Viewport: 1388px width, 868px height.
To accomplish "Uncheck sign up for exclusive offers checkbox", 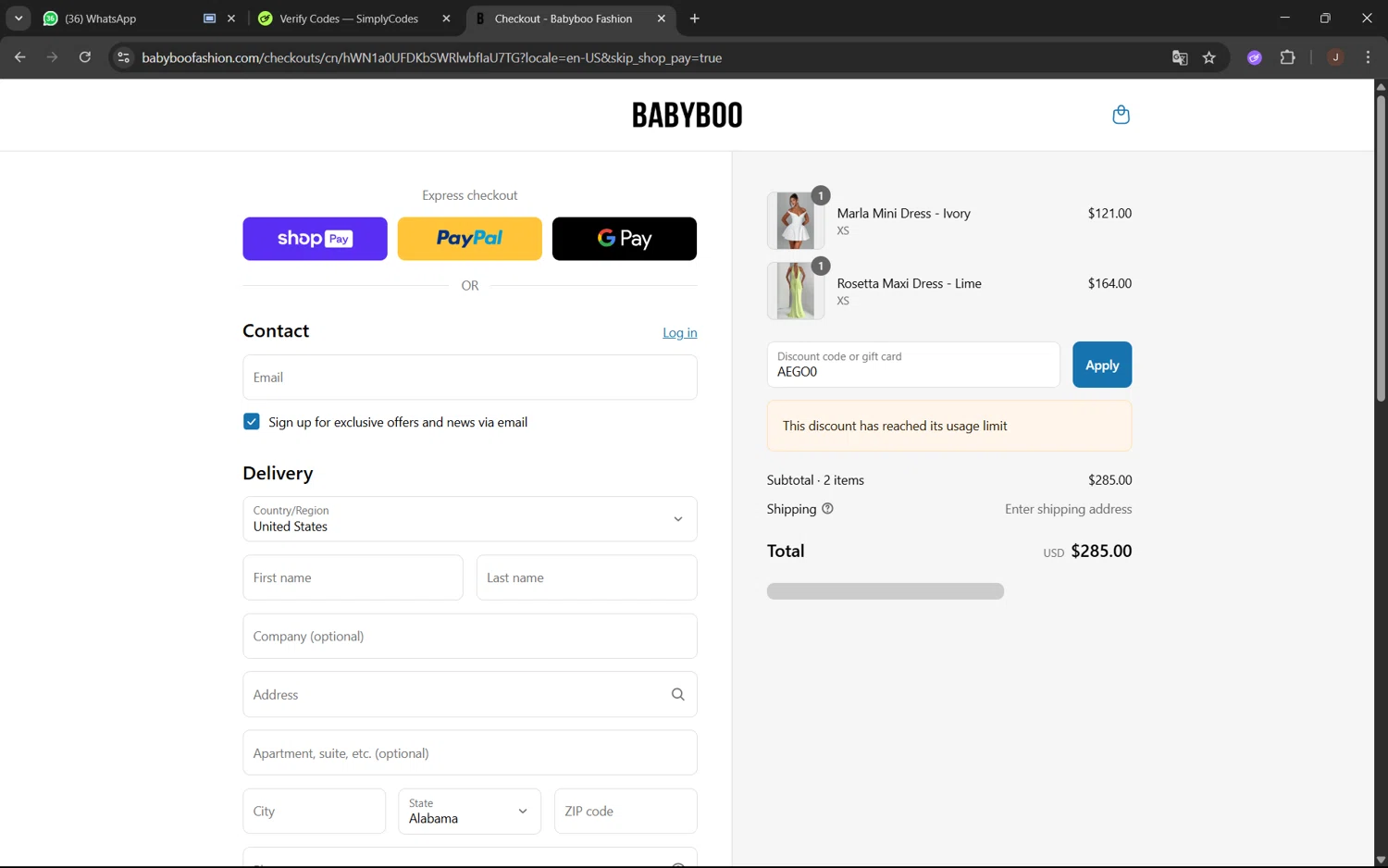I will coord(252,422).
